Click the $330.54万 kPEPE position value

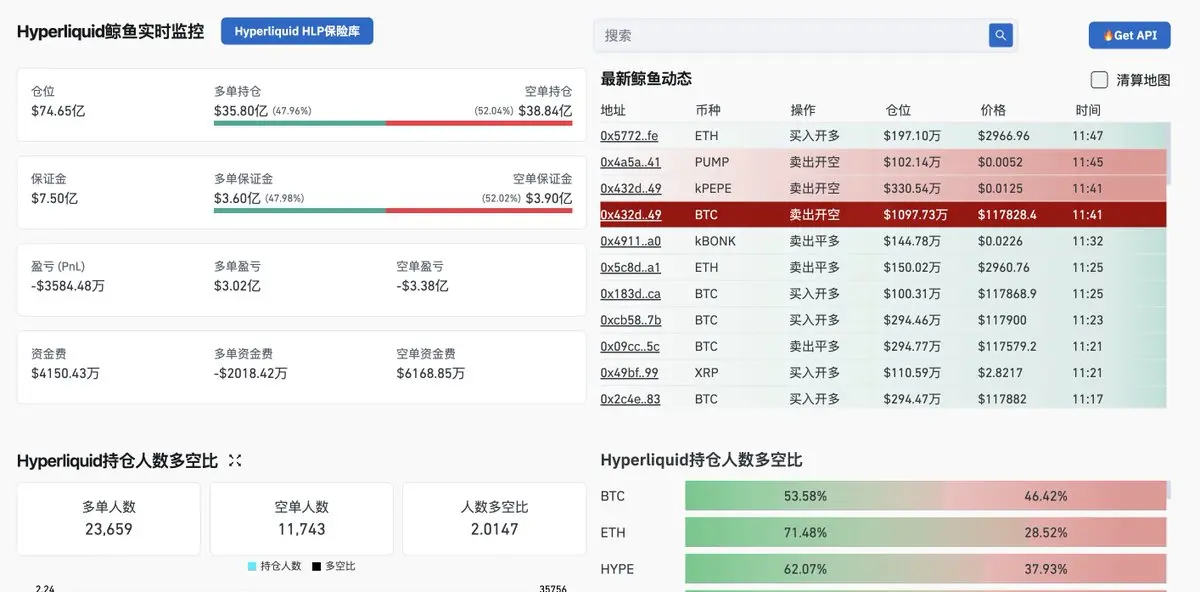tap(912, 188)
